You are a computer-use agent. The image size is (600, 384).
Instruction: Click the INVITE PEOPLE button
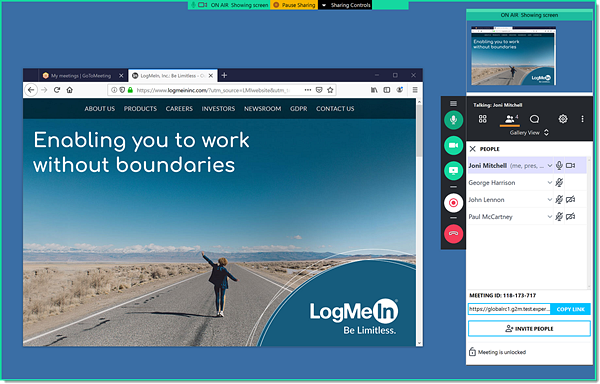[529, 329]
